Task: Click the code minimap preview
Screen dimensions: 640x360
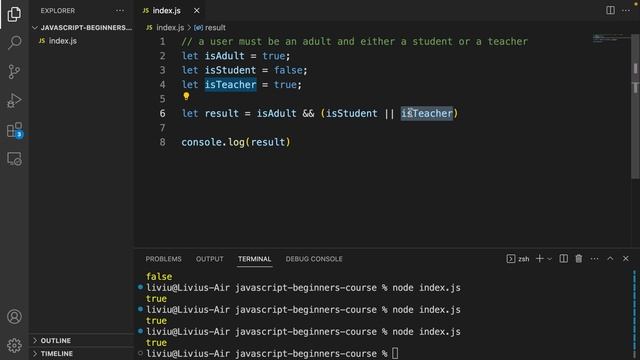Action: click(x=610, y=39)
